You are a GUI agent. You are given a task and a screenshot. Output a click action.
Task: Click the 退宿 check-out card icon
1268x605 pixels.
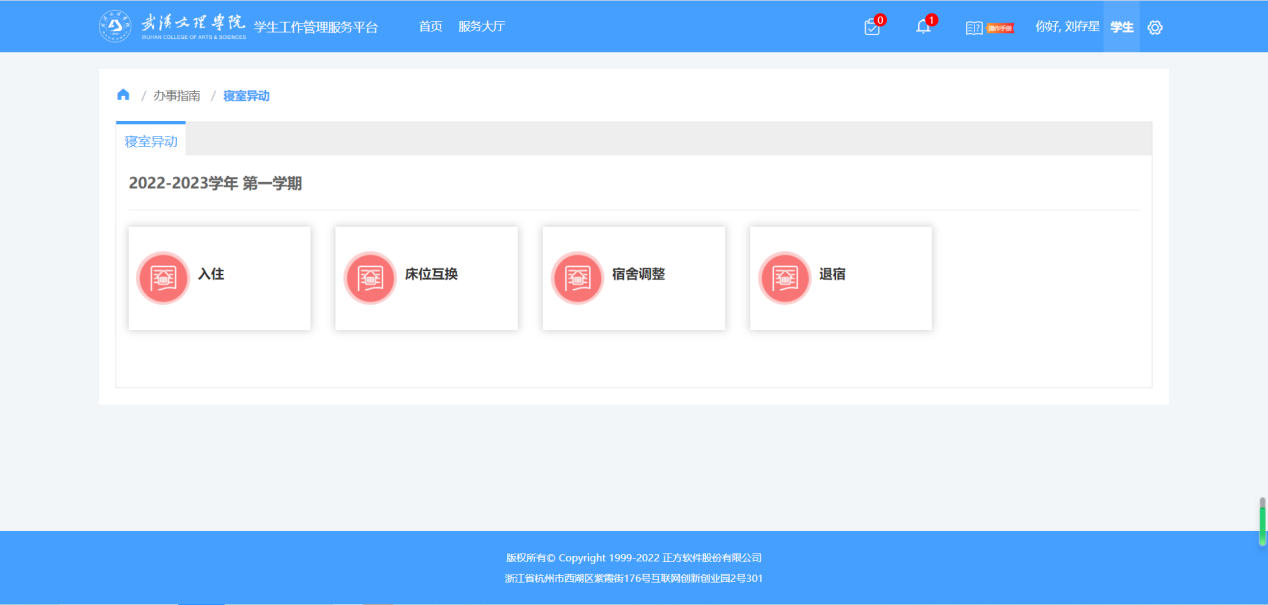pos(784,278)
